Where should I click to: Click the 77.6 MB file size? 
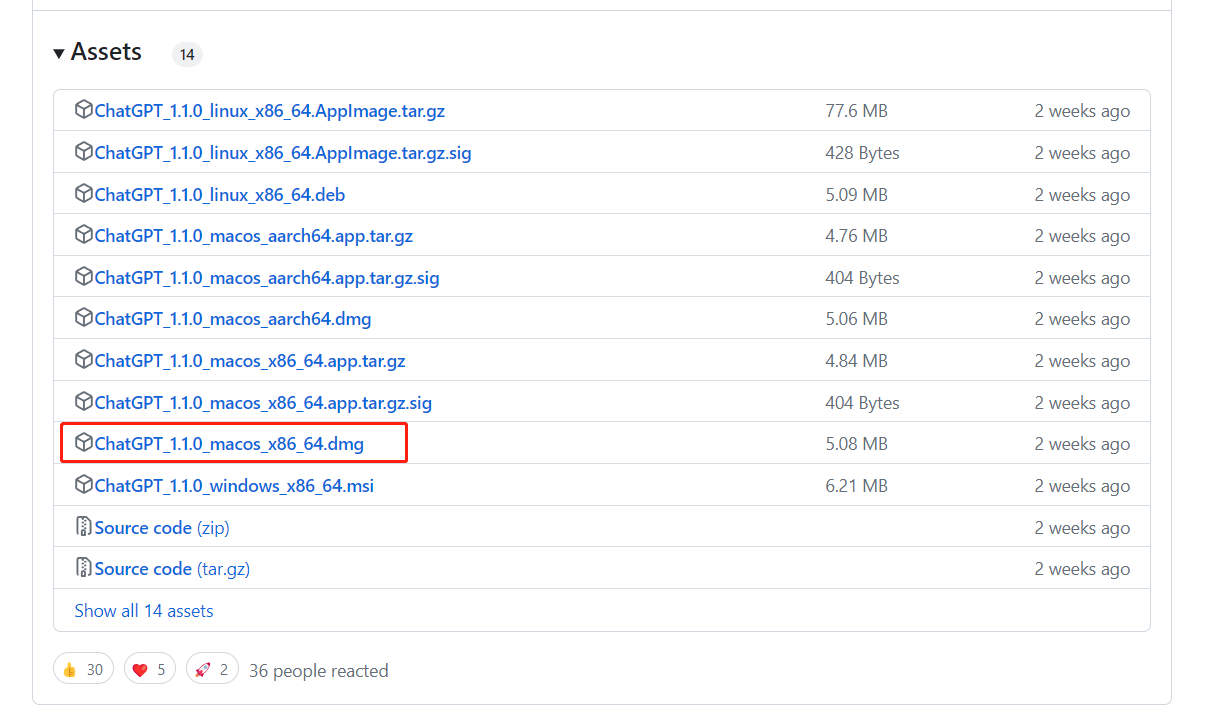tap(856, 111)
